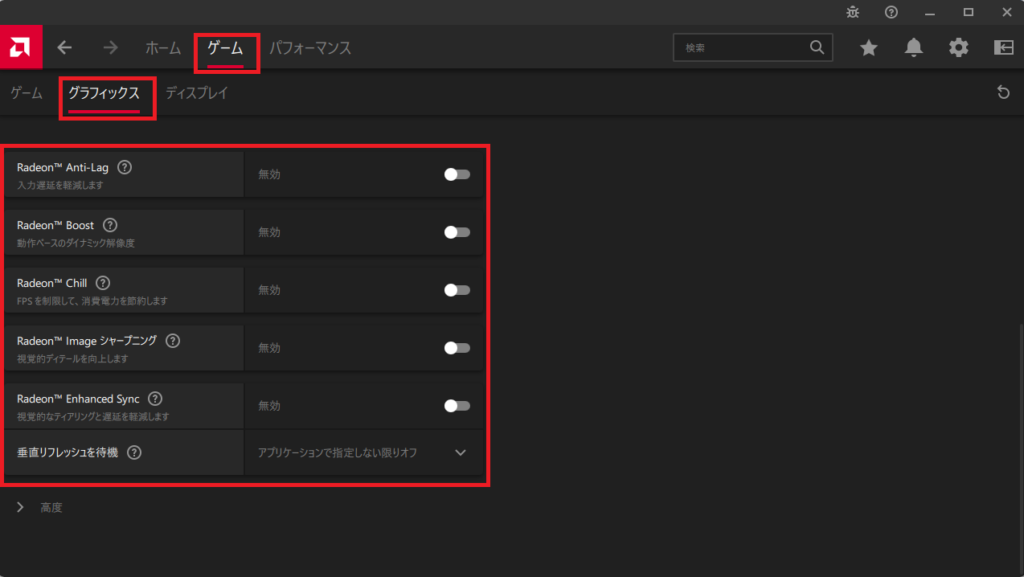This screenshot has height=577, width=1024.
Task: Go forward with the right arrow
Action: click(x=110, y=48)
